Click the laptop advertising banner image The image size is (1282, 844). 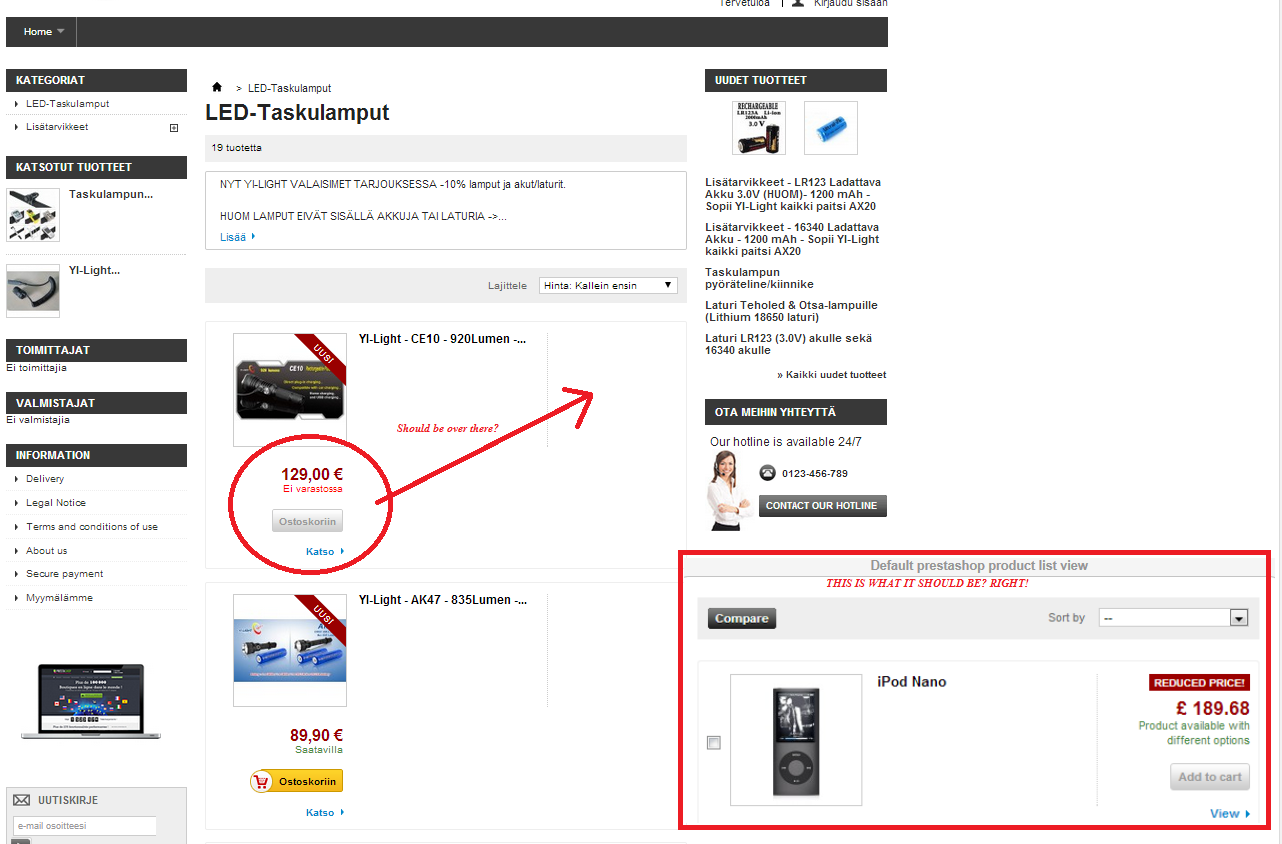[x=91, y=702]
